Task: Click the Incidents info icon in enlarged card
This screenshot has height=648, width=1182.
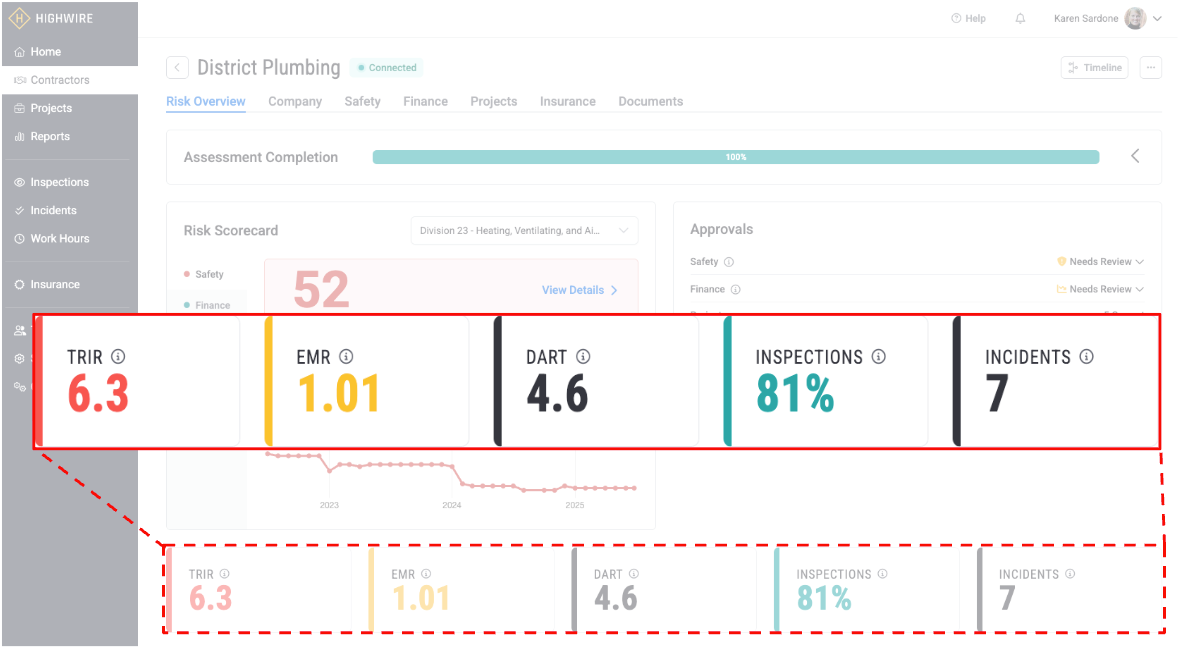Action: (1087, 357)
